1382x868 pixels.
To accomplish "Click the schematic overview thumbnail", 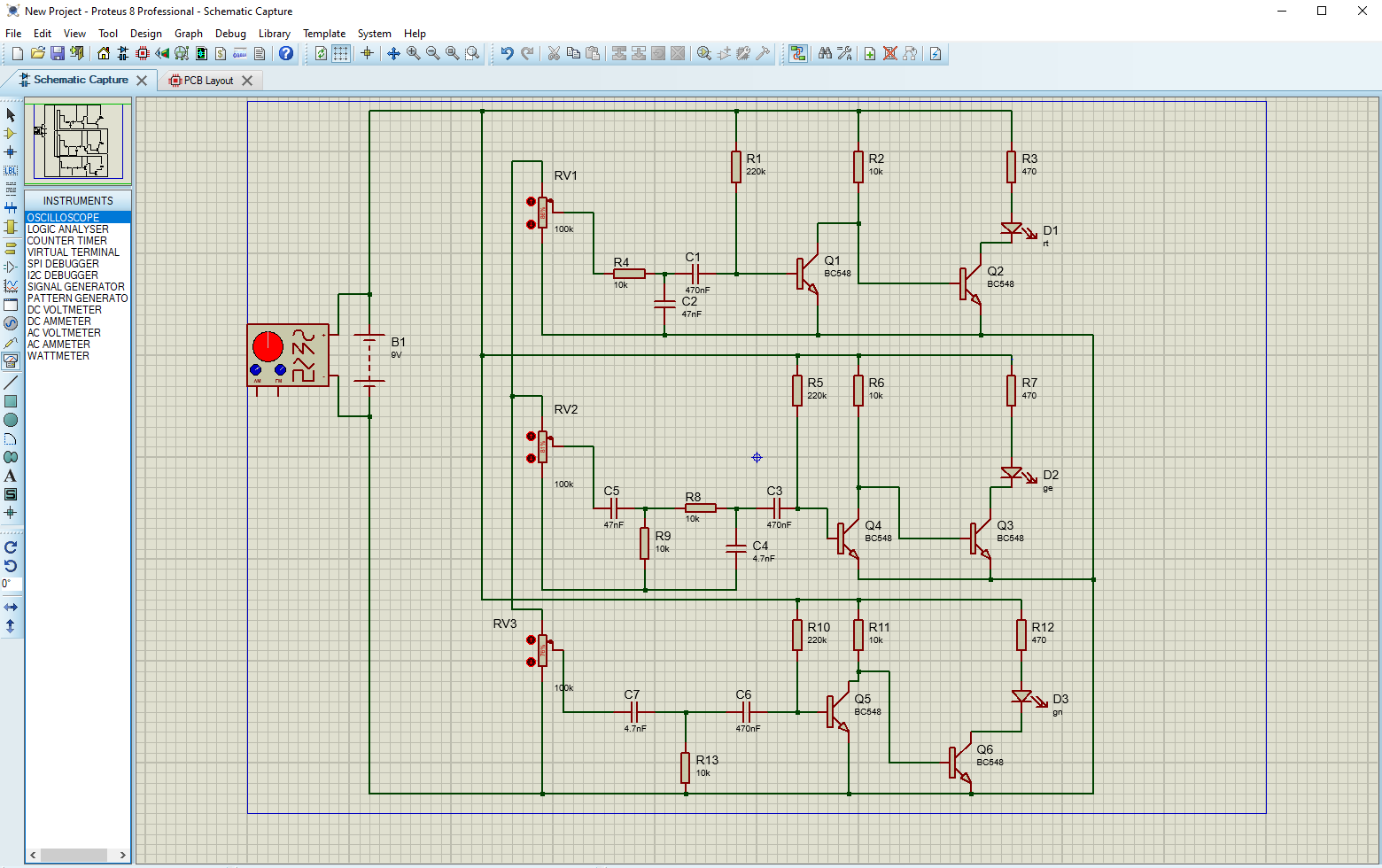I will pyautogui.click(x=78, y=142).
